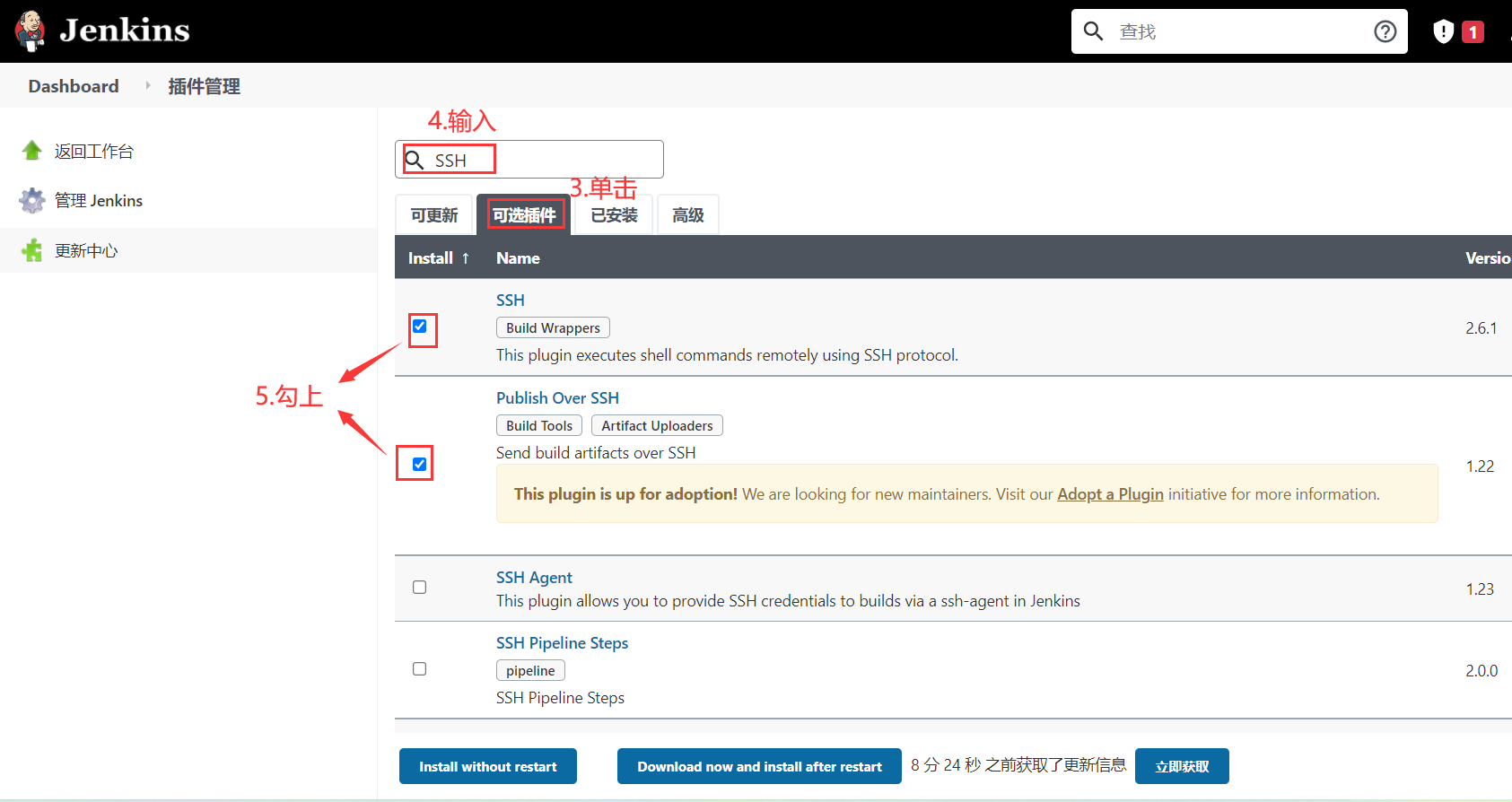The image size is (1512, 802).
Task: Click the green up arrow 返回工作台 icon
Action: click(x=32, y=151)
